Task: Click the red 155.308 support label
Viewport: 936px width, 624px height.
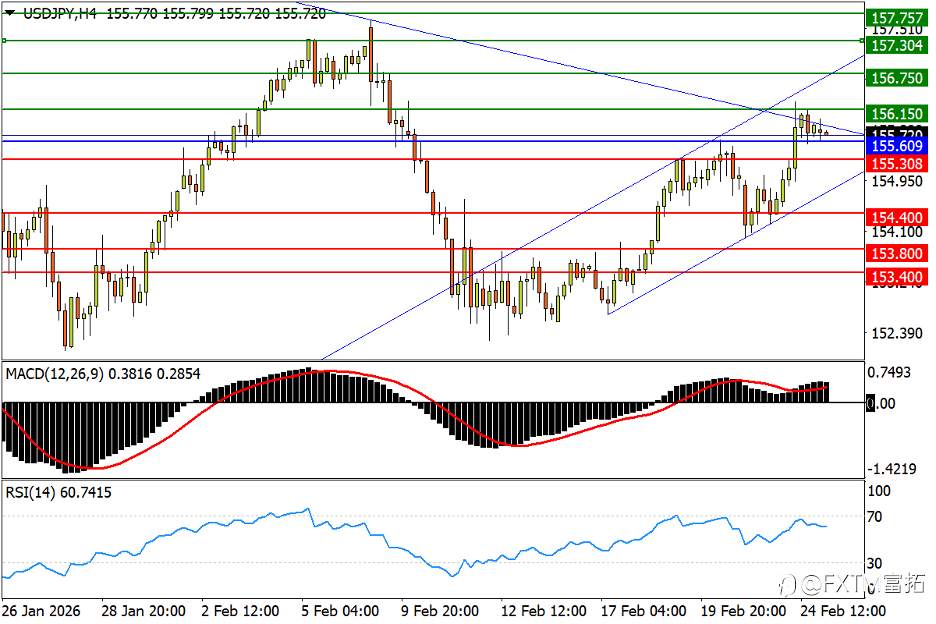Action: pos(897,164)
